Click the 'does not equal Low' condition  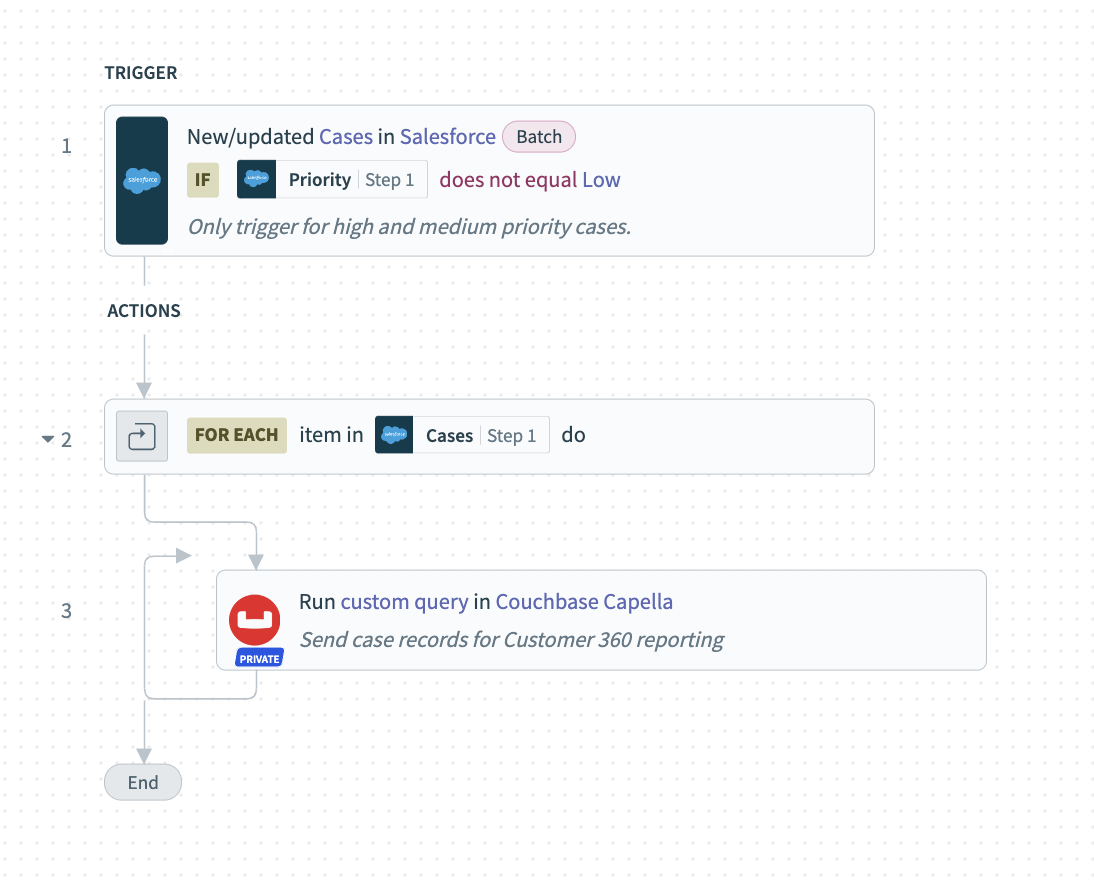(x=530, y=180)
